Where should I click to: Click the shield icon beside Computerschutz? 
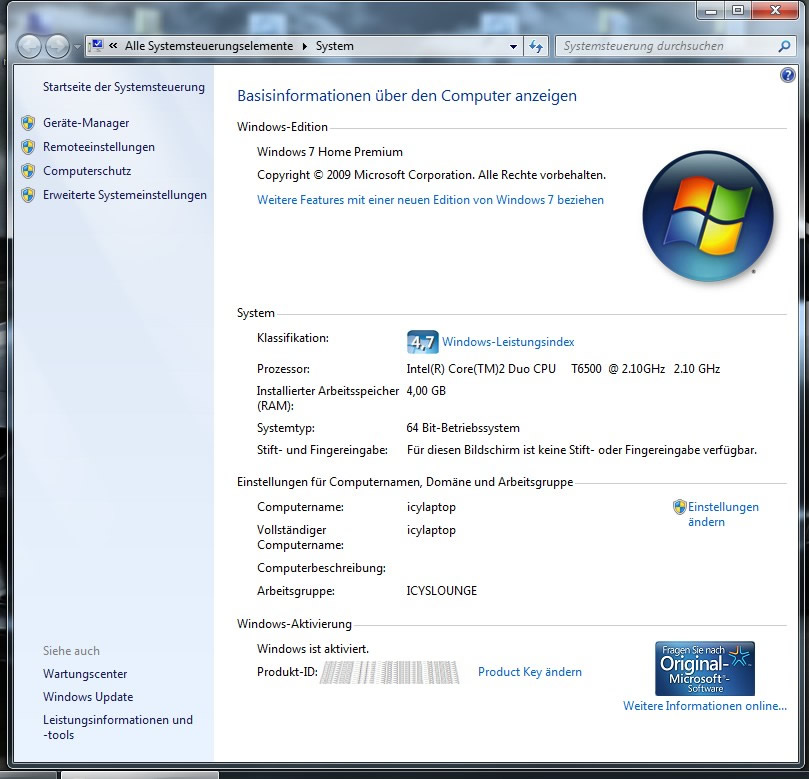(28, 171)
